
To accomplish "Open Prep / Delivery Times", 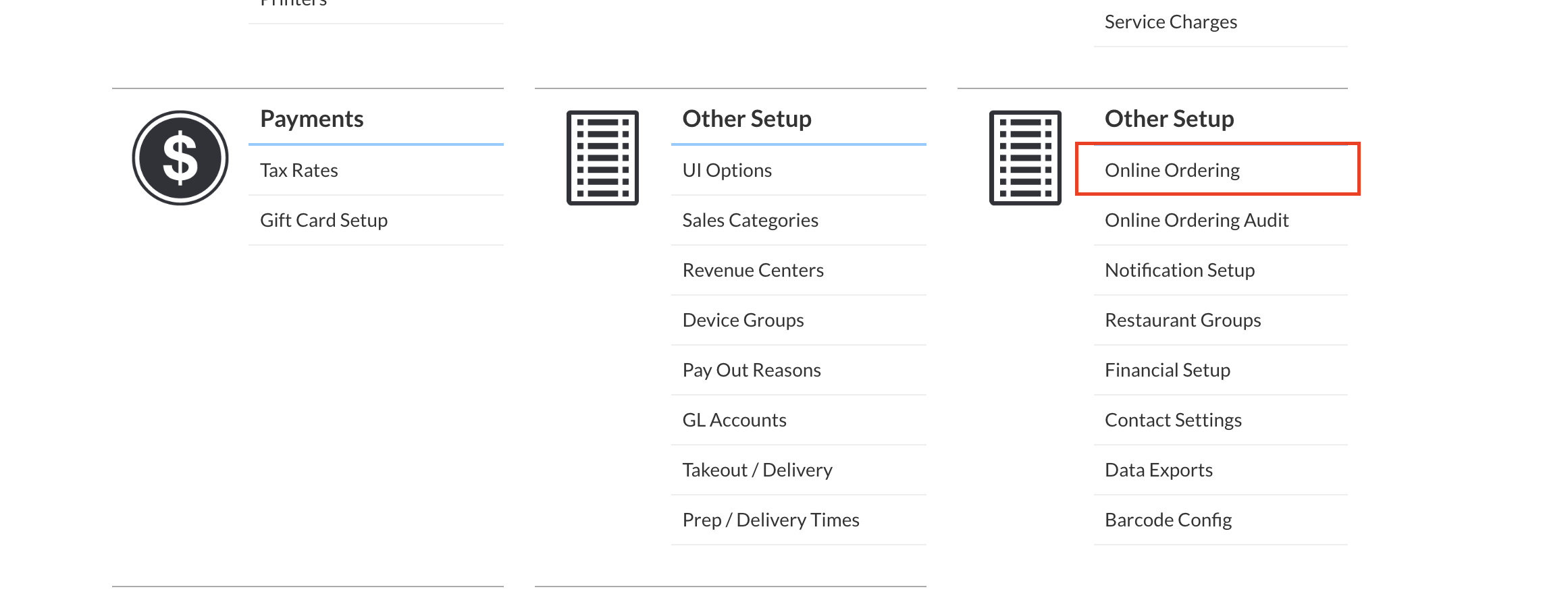I will click(770, 520).
